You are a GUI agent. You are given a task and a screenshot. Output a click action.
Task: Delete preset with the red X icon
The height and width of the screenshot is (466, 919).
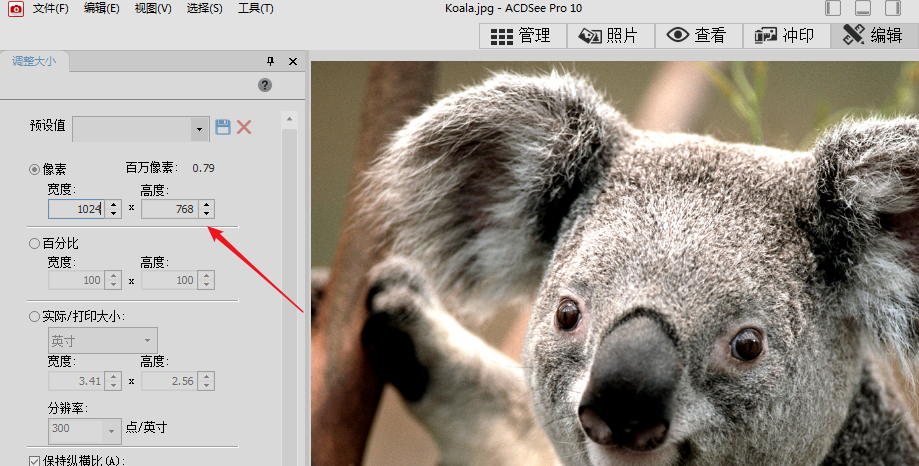(x=244, y=127)
